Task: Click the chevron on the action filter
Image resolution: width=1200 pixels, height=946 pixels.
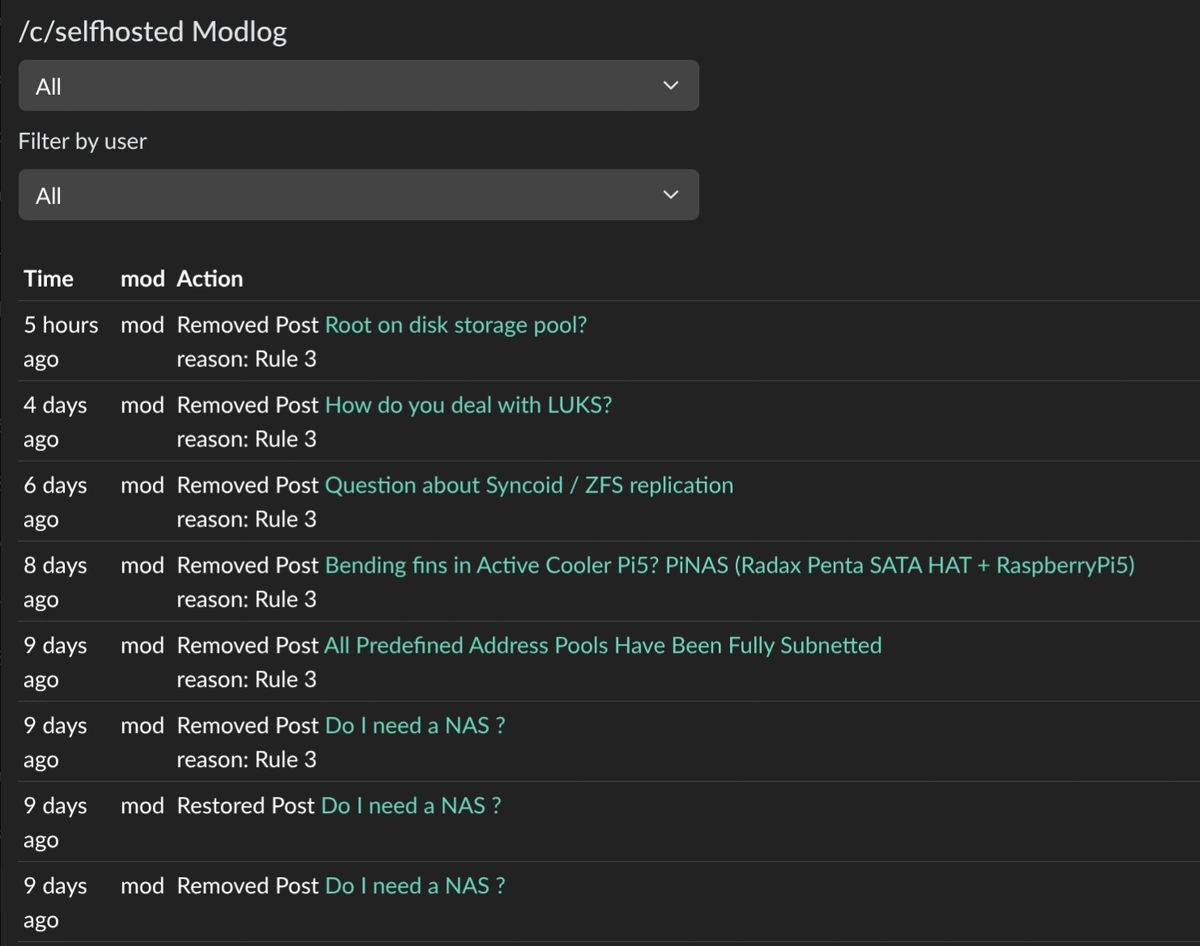Action: [670, 85]
